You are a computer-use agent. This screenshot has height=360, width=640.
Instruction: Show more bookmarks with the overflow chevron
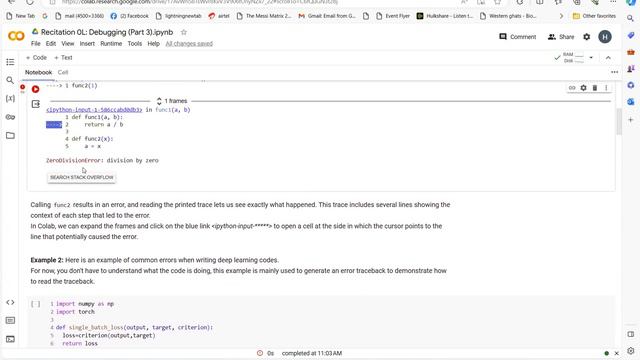point(561,16)
